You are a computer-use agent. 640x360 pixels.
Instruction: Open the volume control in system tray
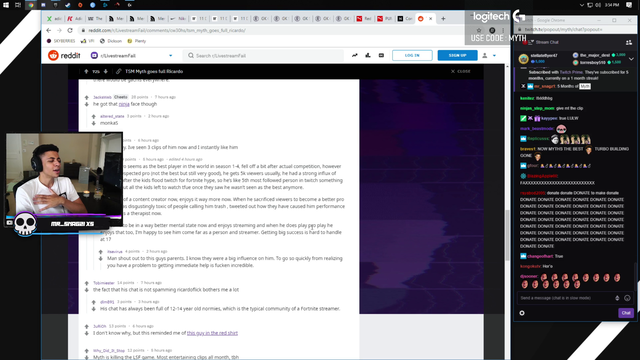[598, 5]
